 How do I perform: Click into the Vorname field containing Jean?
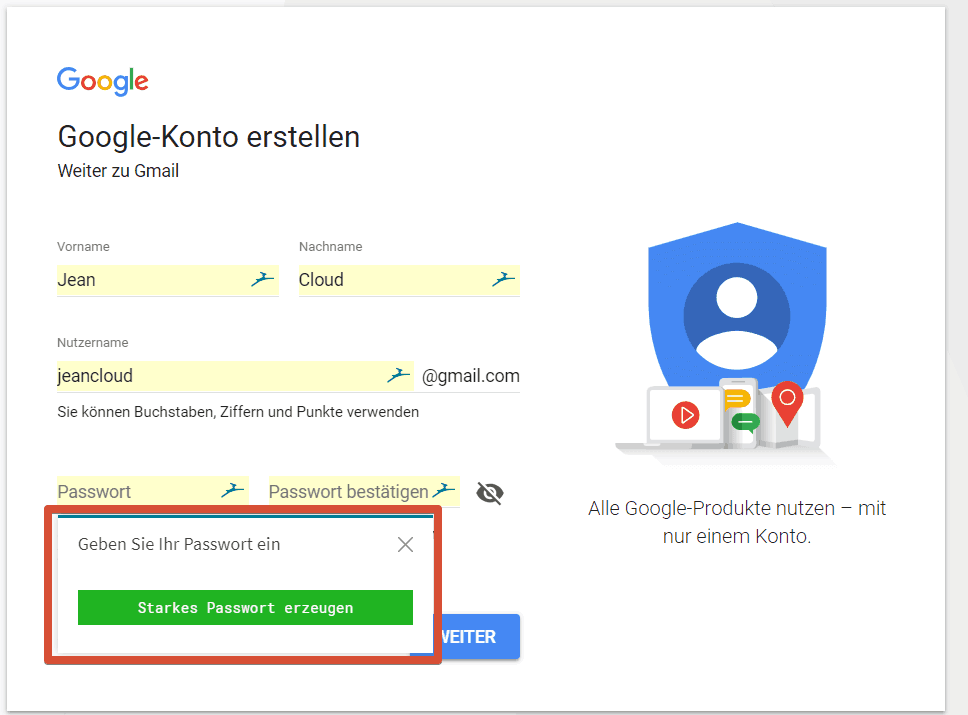coord(167,280)
